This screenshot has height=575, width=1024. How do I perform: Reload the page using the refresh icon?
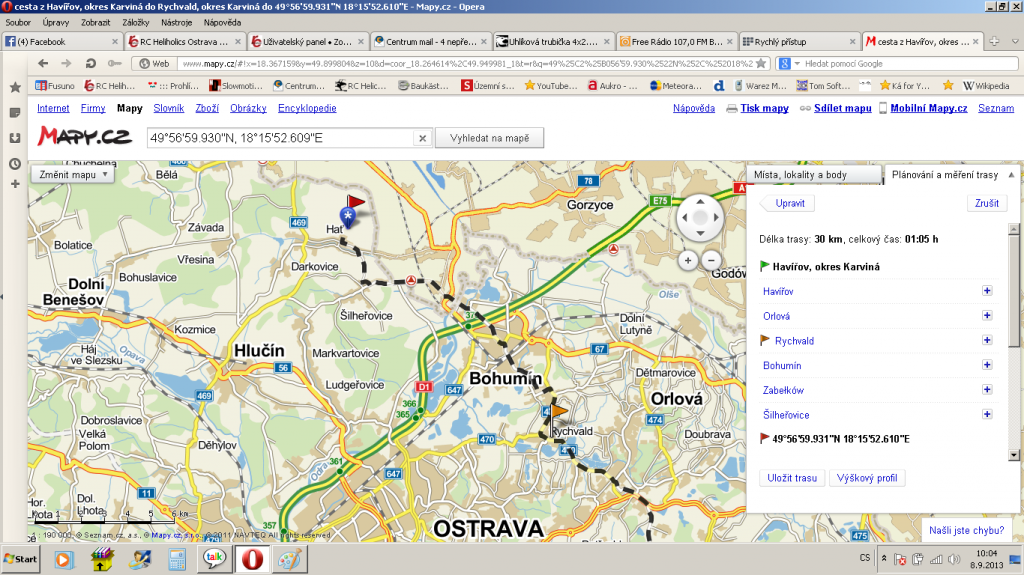coord(90,63)
